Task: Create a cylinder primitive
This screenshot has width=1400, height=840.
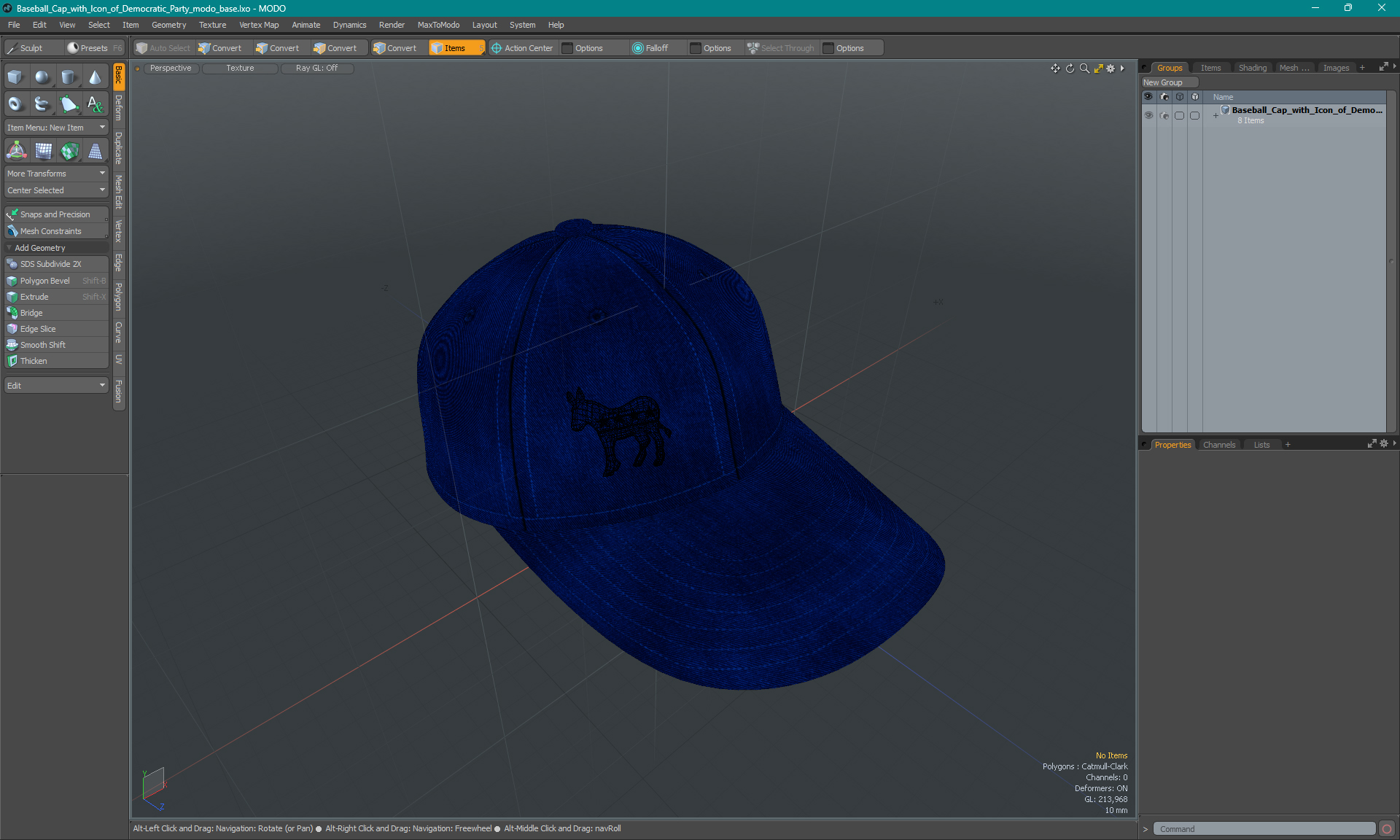Action: [69, 77]
